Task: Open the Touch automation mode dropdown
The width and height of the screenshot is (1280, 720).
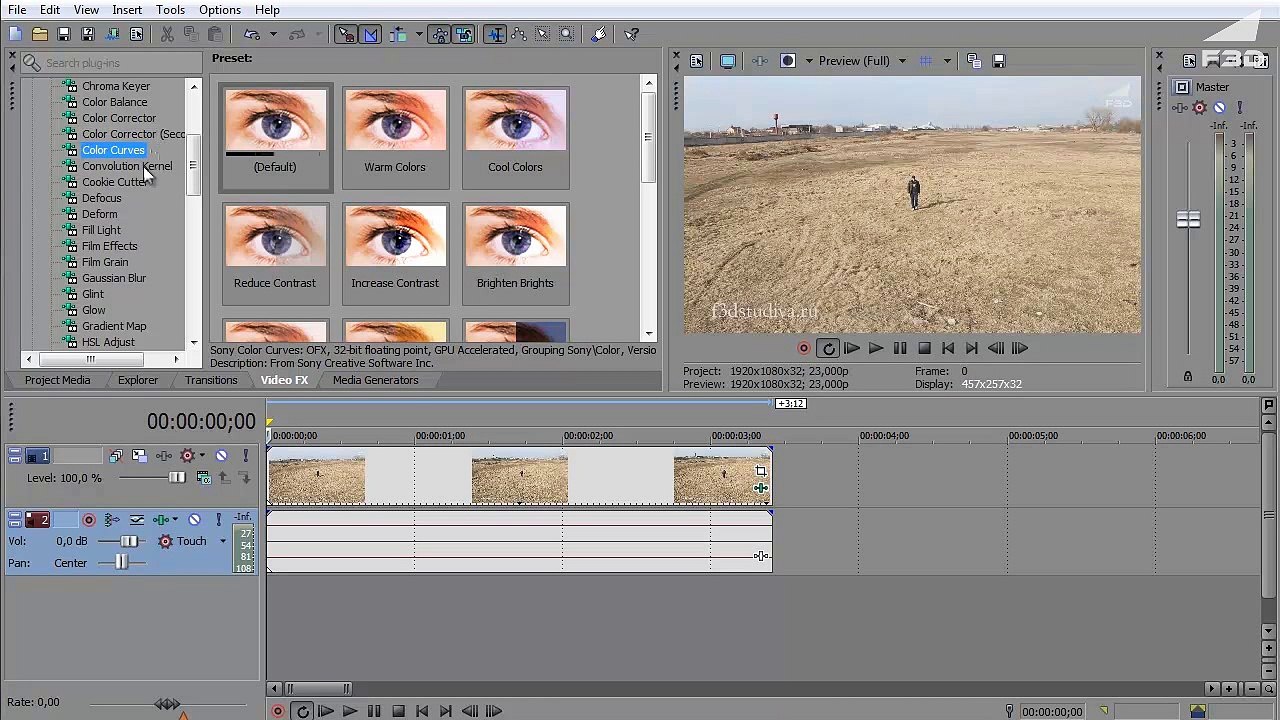Action: click(223, 541)
